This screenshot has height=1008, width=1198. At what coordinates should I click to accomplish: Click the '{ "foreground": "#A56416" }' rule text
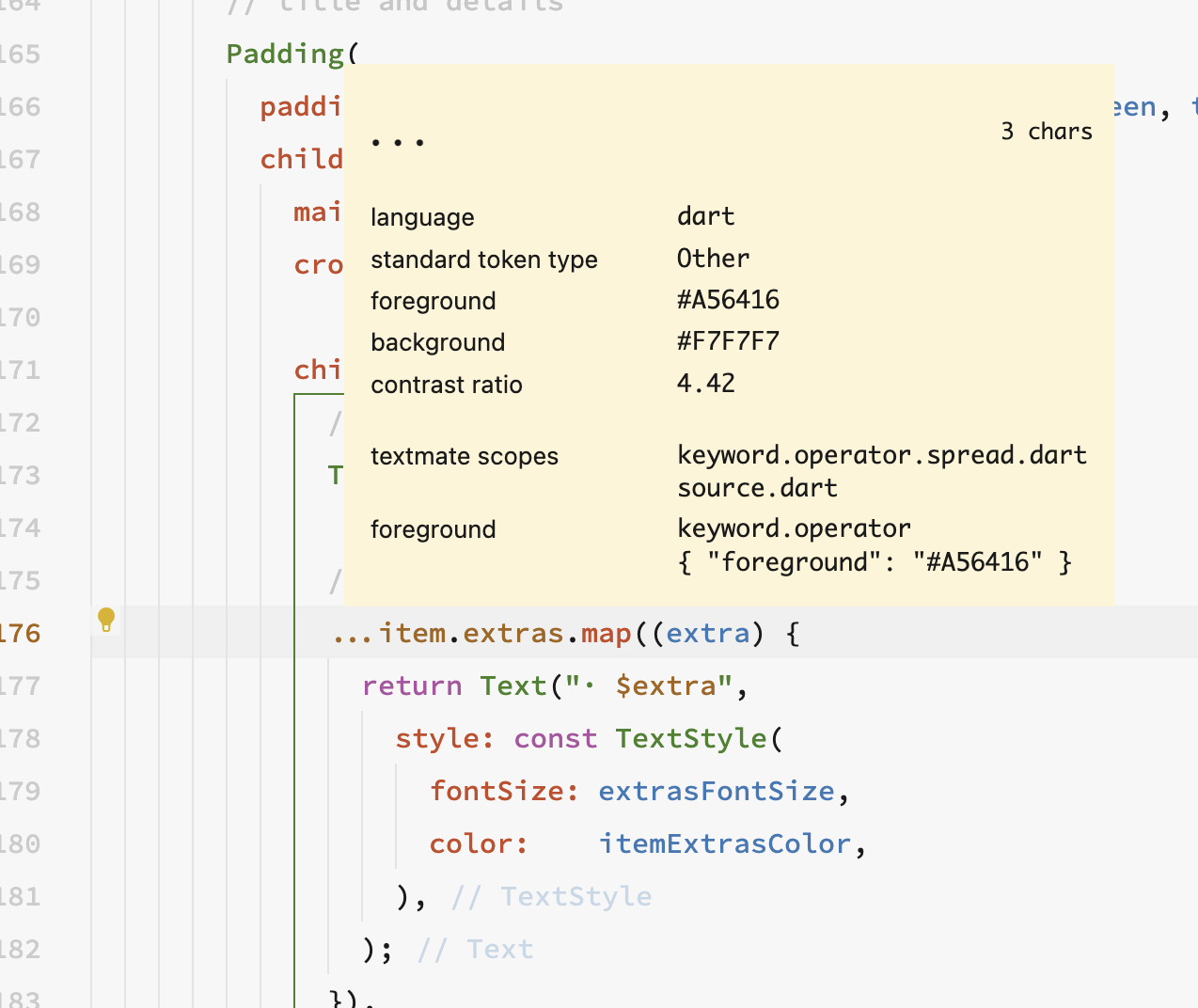(875, 562)
